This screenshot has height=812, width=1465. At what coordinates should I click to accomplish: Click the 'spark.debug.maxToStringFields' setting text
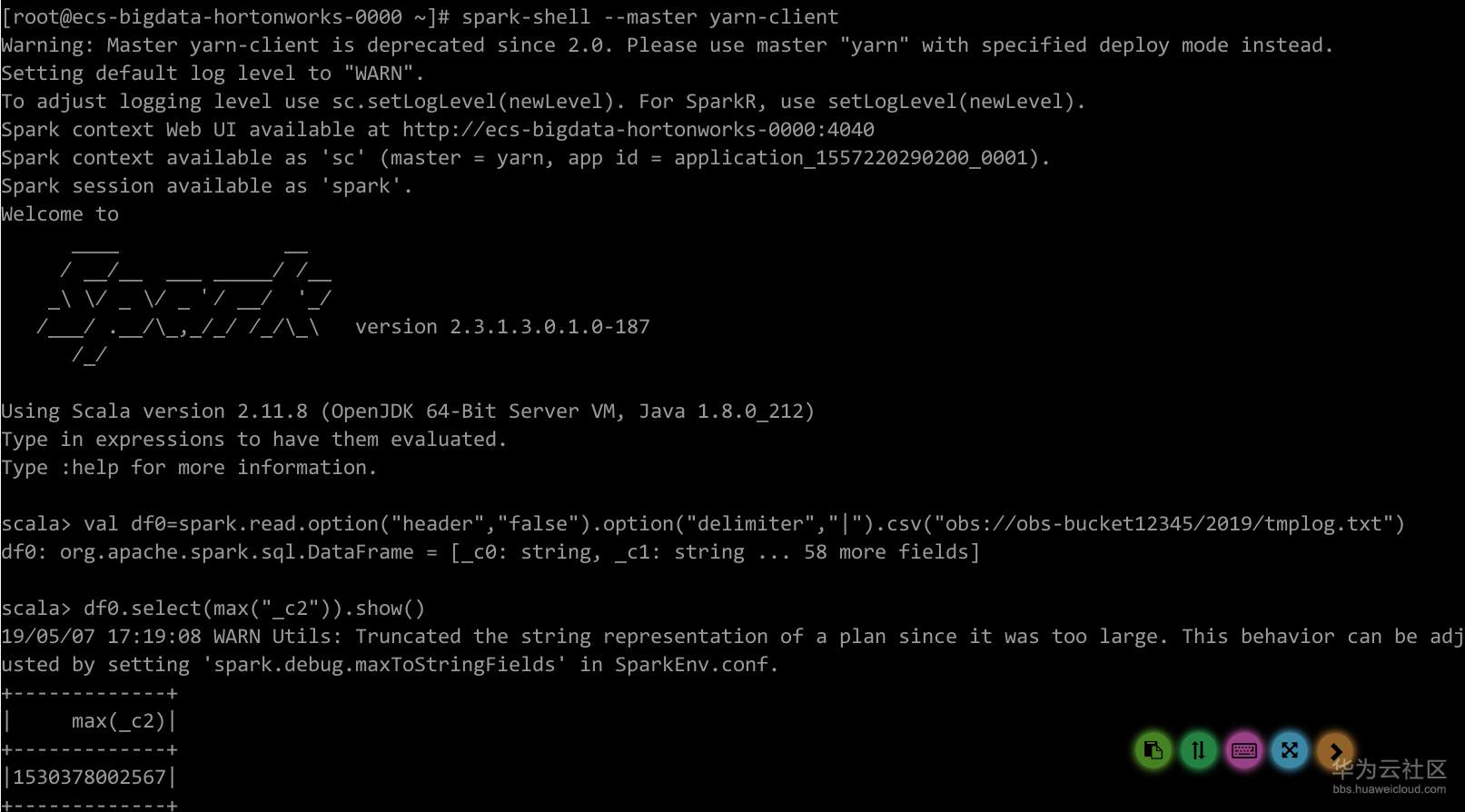383,665
